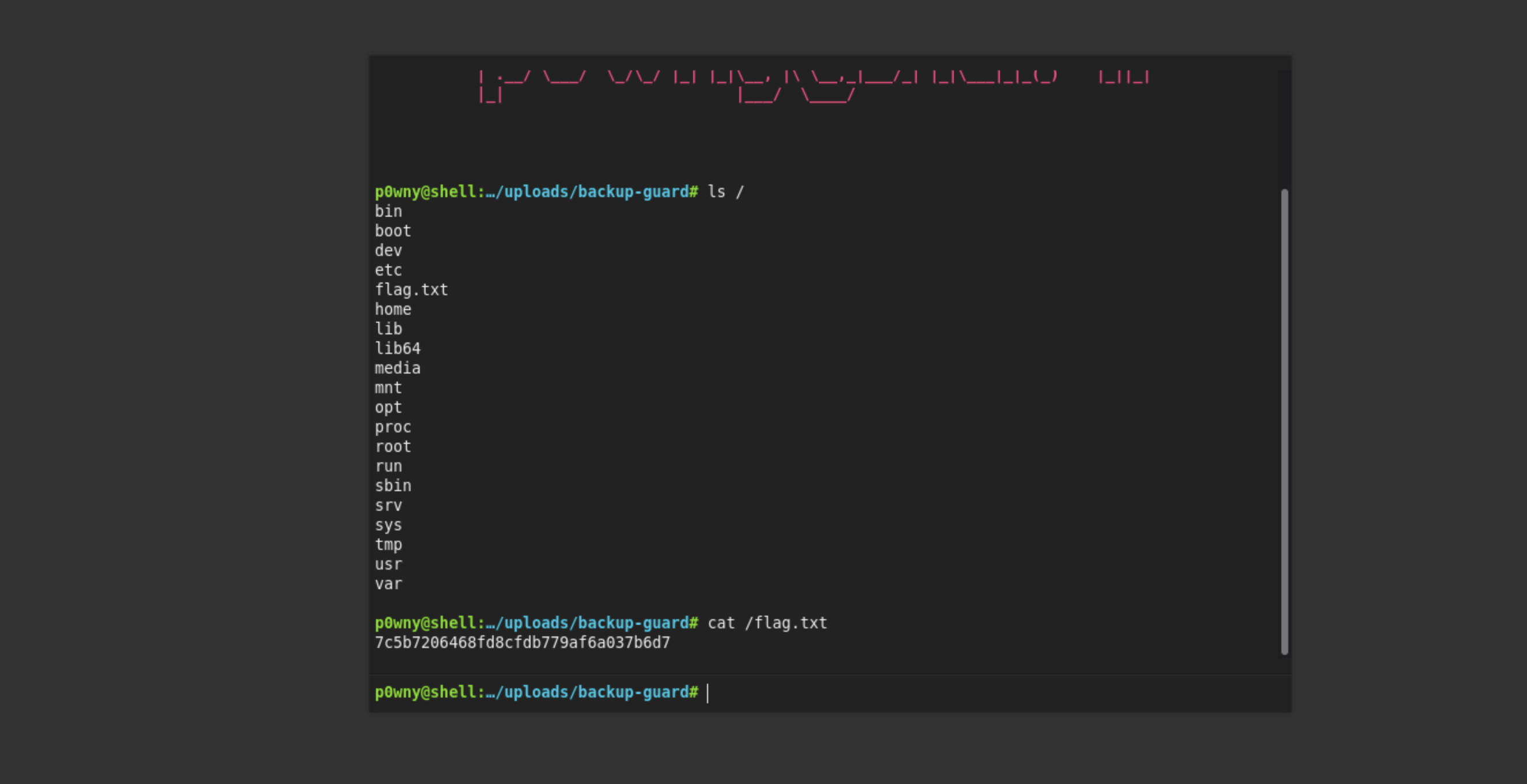Click the 'cat /flag.txt' command text
Screen dimensions: 1527x784
[767, 623]
